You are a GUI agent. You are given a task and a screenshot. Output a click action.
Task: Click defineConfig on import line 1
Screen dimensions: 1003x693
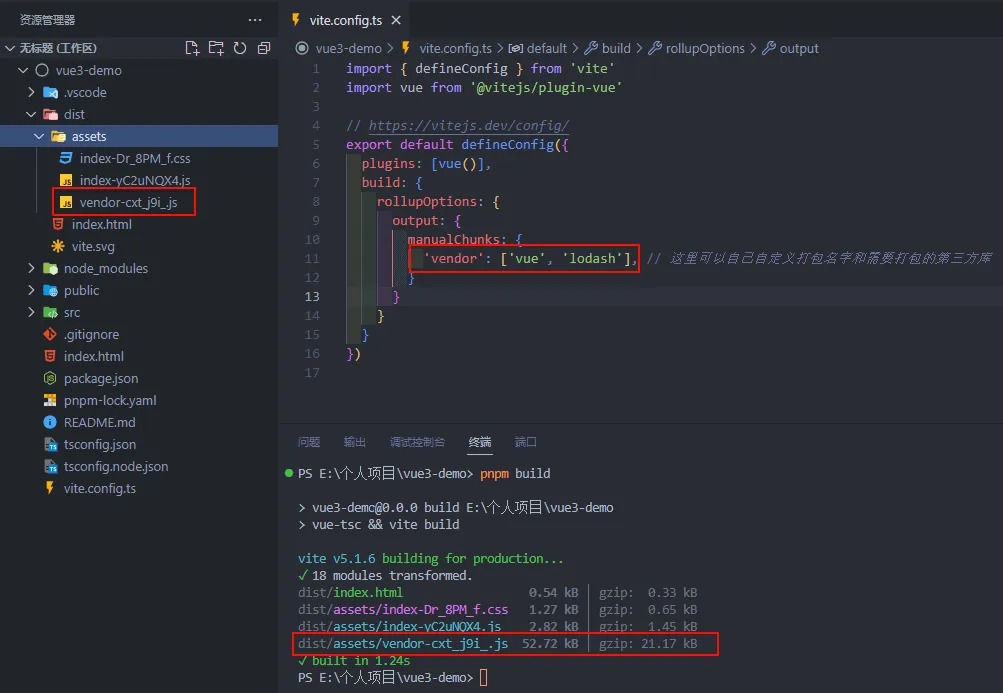point(461,68)
